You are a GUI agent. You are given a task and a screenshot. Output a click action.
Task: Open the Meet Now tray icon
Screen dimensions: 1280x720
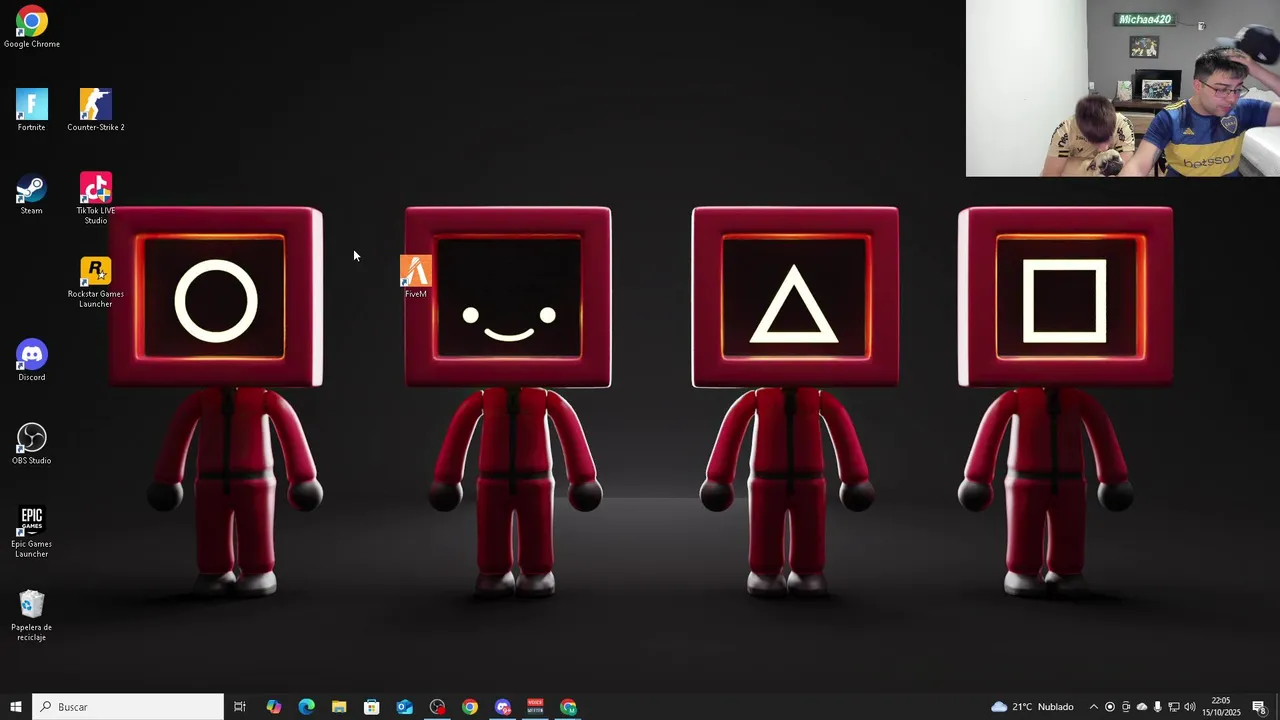coord(1126,707)
